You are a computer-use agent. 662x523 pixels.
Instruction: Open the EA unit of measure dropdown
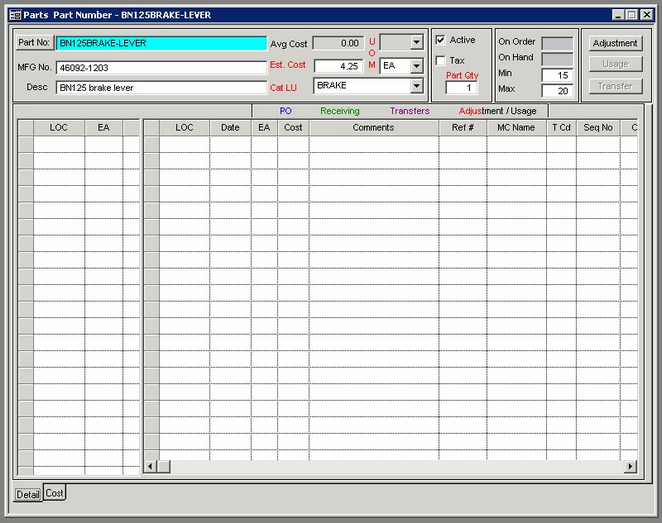pyautogui.click(x=416, y=66)
